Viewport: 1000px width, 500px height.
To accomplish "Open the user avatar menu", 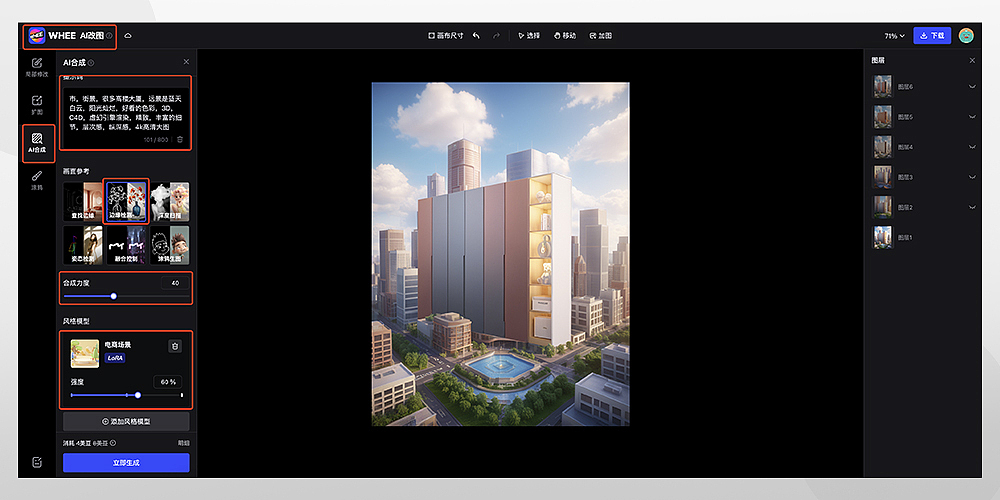I will 966,36.
